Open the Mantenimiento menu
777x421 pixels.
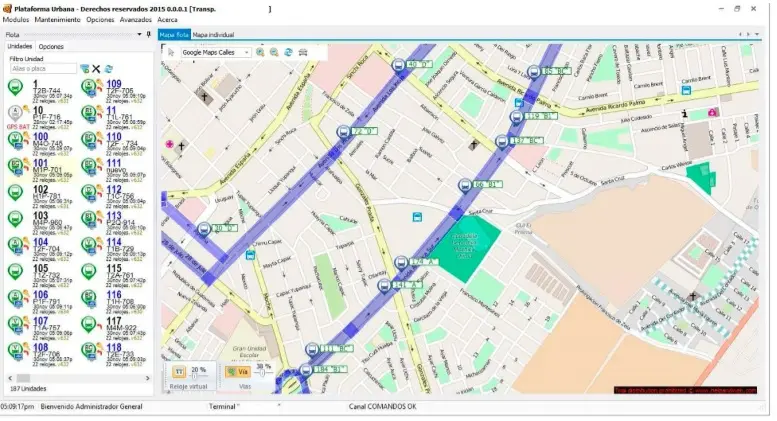[57, 20]
